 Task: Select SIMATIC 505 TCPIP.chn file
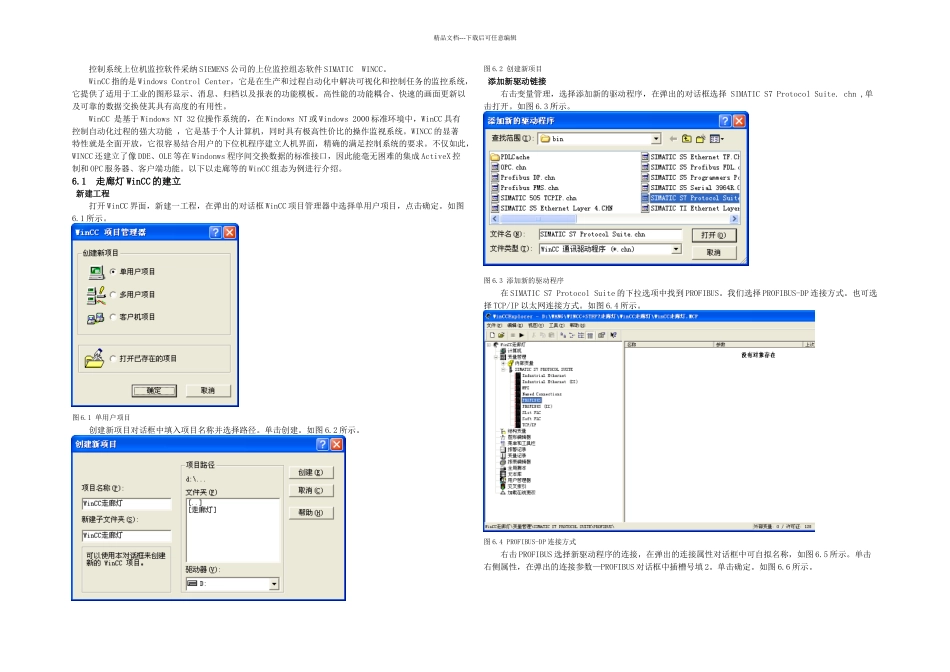point(534,198)
